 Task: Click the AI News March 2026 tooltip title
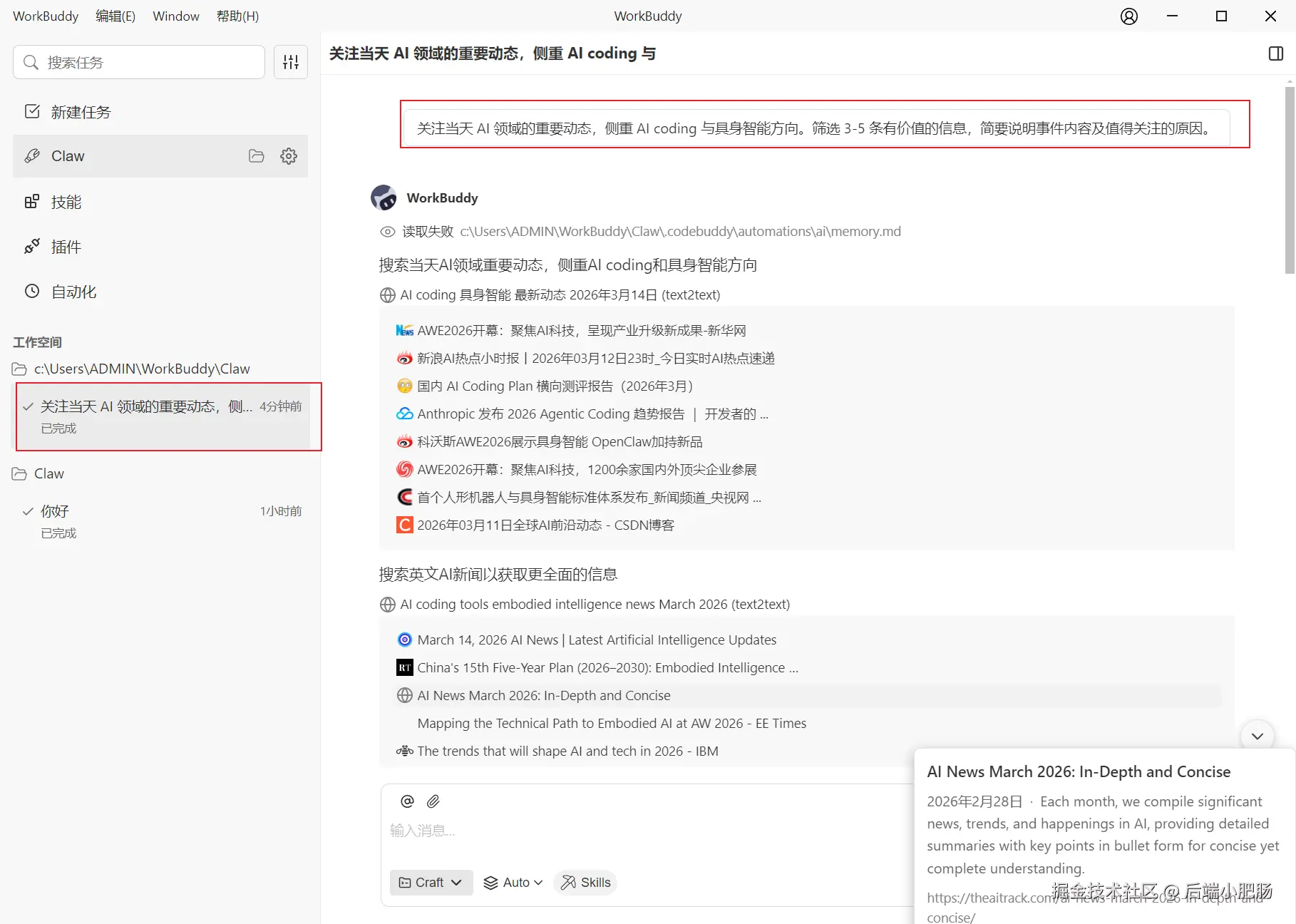(x=1079, y=772)
